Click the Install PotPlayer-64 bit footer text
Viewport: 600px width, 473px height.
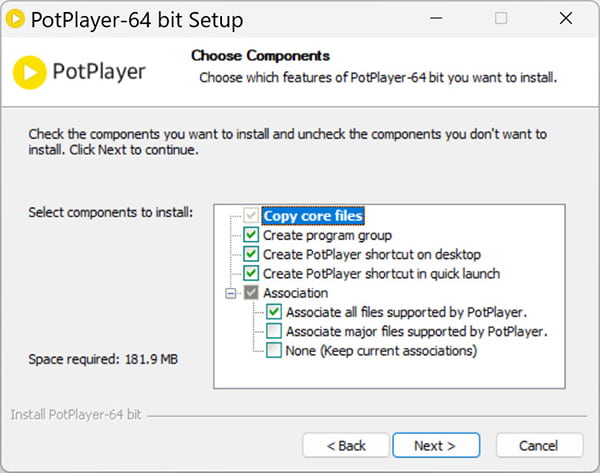[76, 414]
